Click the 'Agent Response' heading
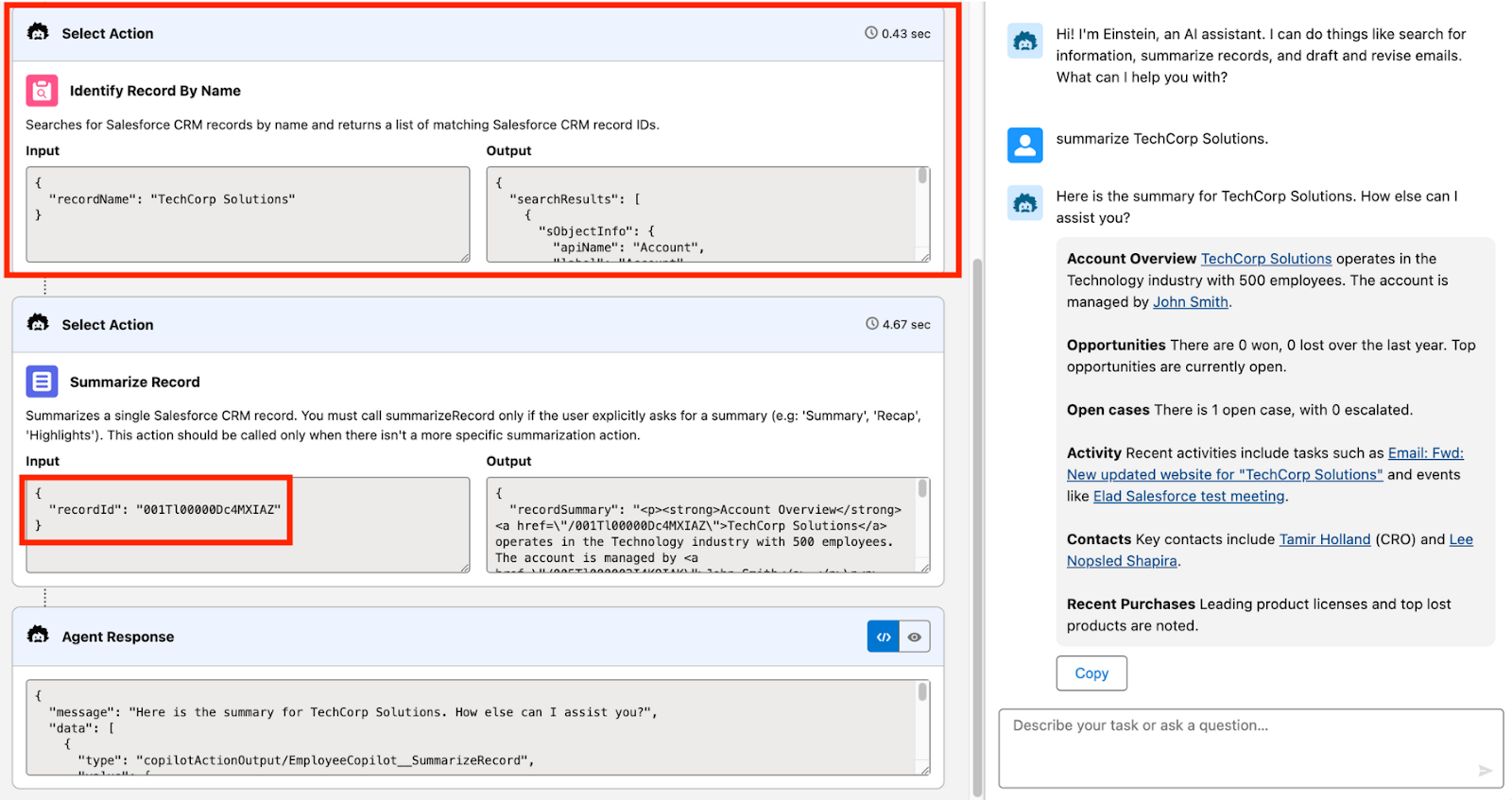Image resolution: width=1512 pixels, height=800 pixels. (118, 637)
